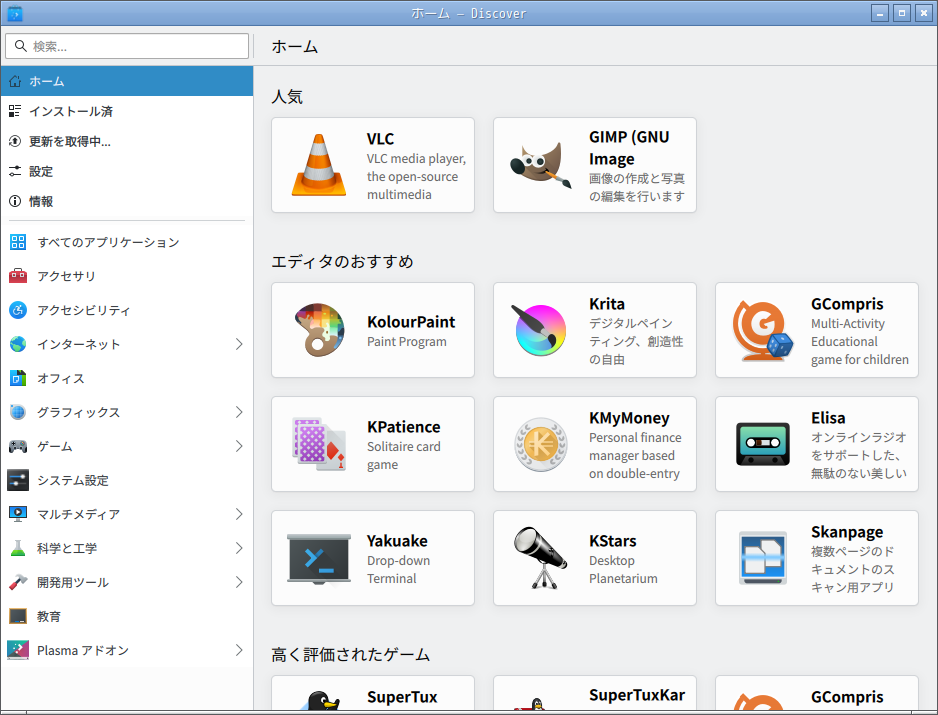Click the VLC traffic cone icon

tap(319, 165)
